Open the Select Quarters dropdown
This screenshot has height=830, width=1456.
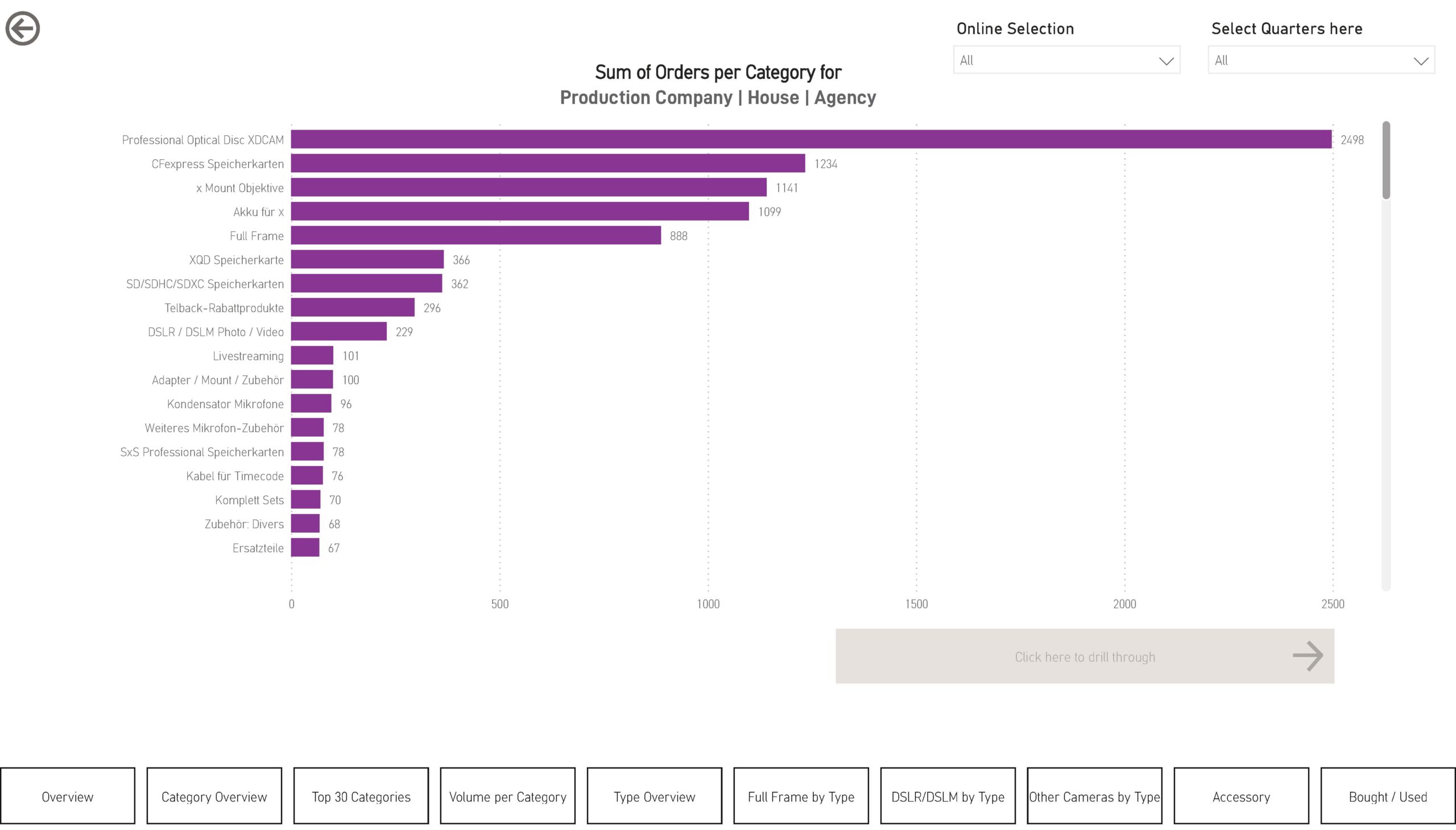[1321, 60]
